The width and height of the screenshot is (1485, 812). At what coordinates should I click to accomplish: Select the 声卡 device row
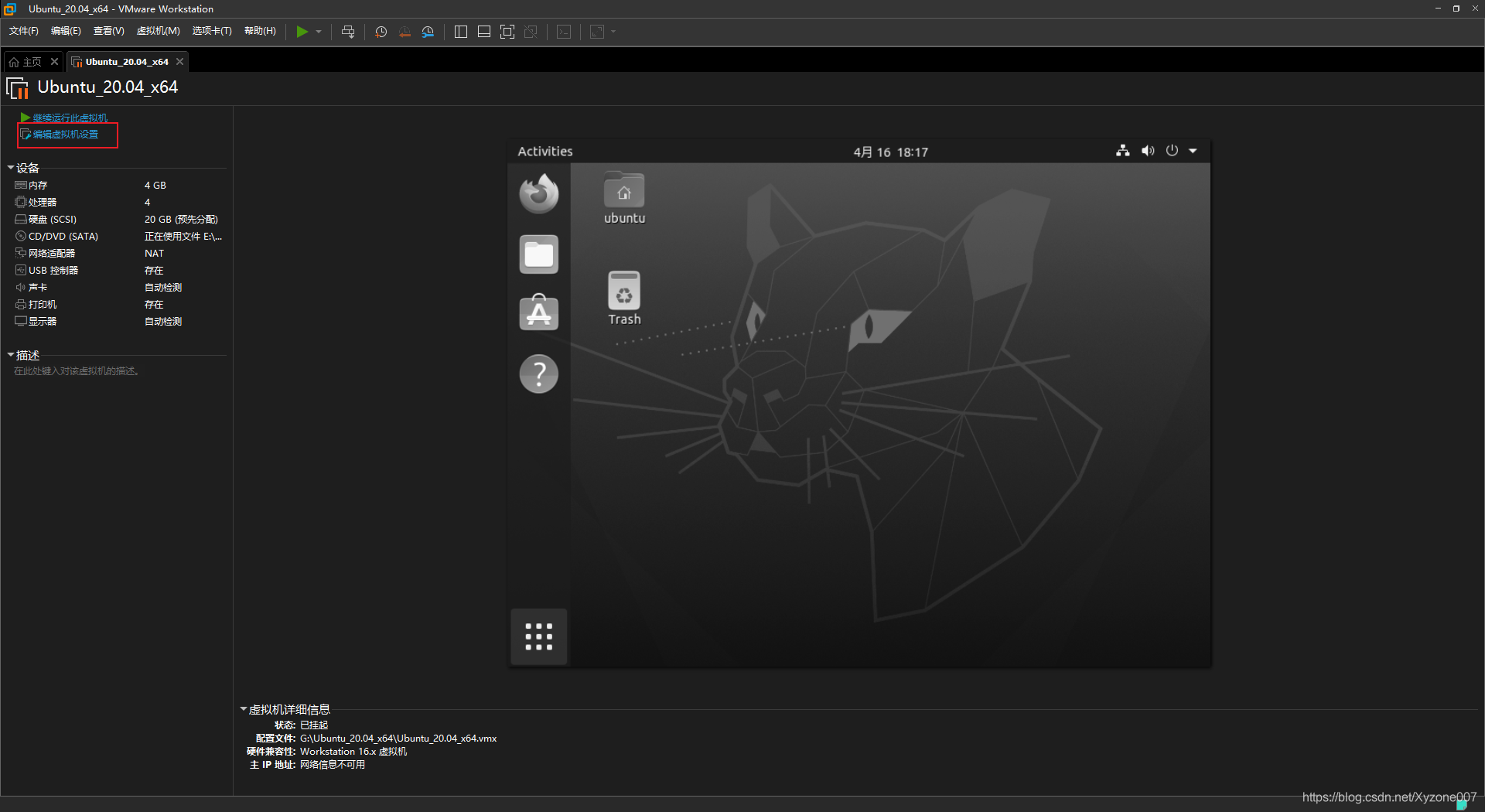coord(119,288)
